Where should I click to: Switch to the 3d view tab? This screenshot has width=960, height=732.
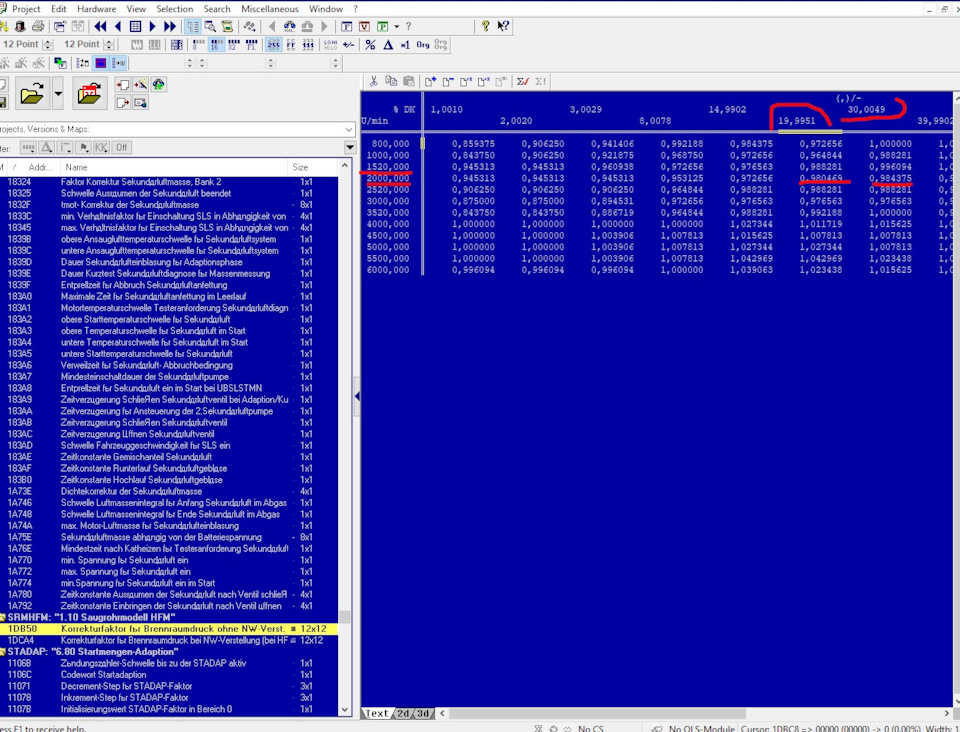click(x=424, y=713)
